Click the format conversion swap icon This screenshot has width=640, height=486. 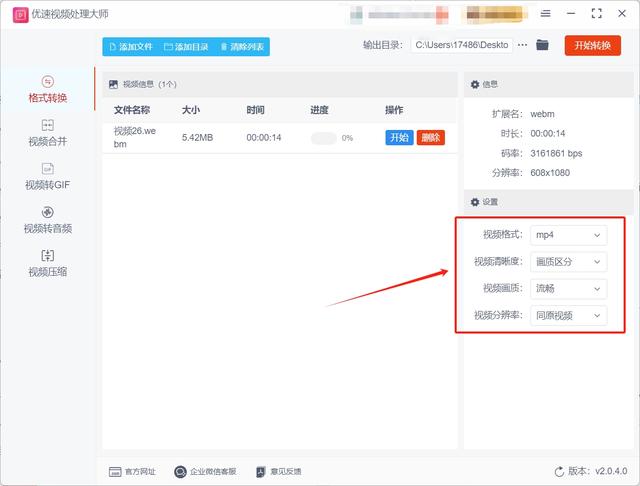click(48, 82)
